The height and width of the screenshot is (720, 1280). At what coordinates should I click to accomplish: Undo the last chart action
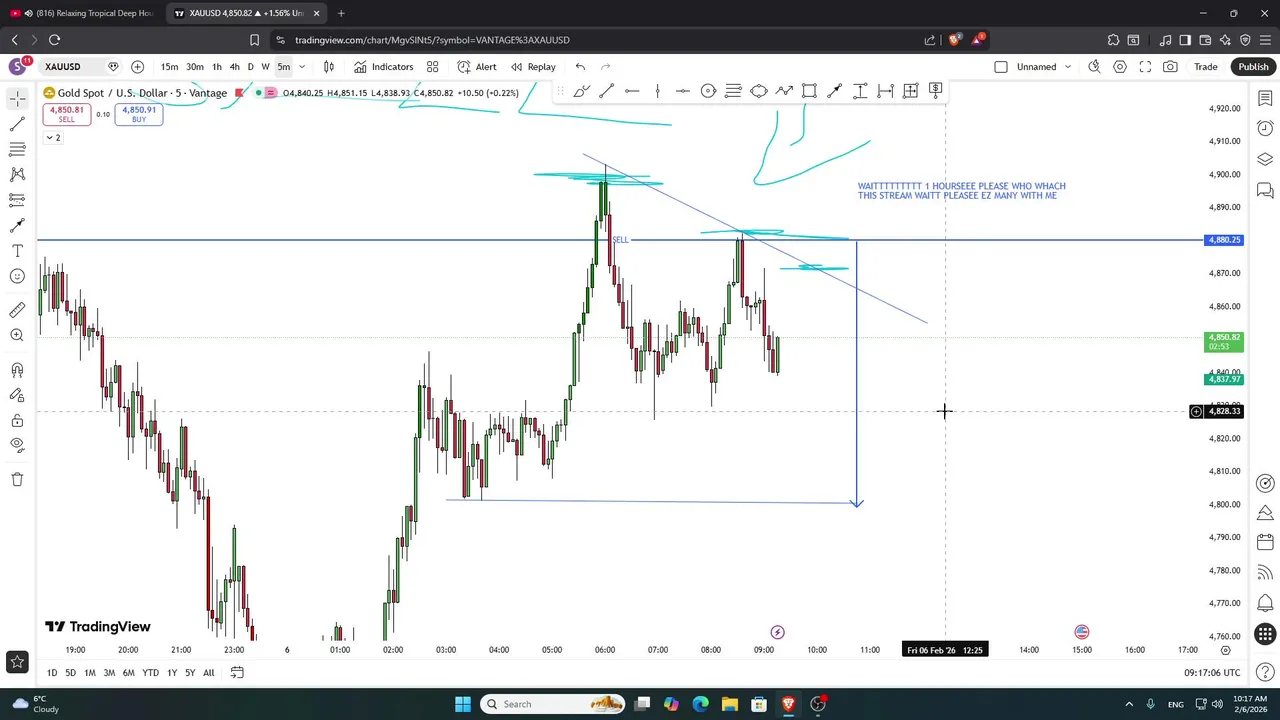580,67
